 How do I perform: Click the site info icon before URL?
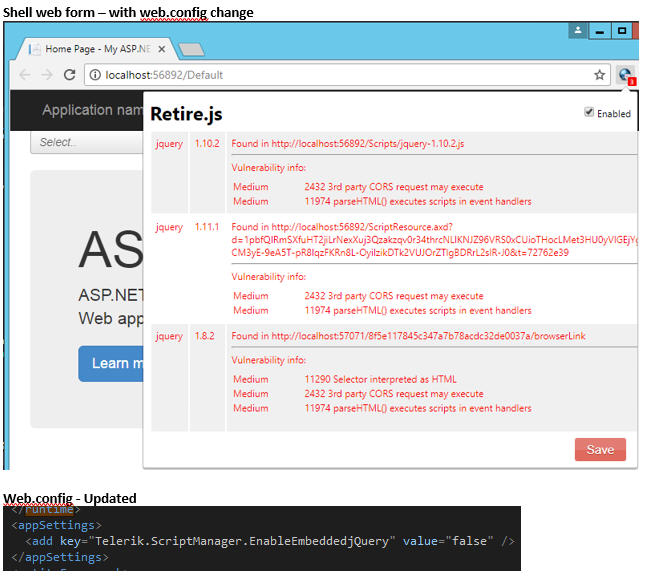pyautogui.click(x=93, y=75)
